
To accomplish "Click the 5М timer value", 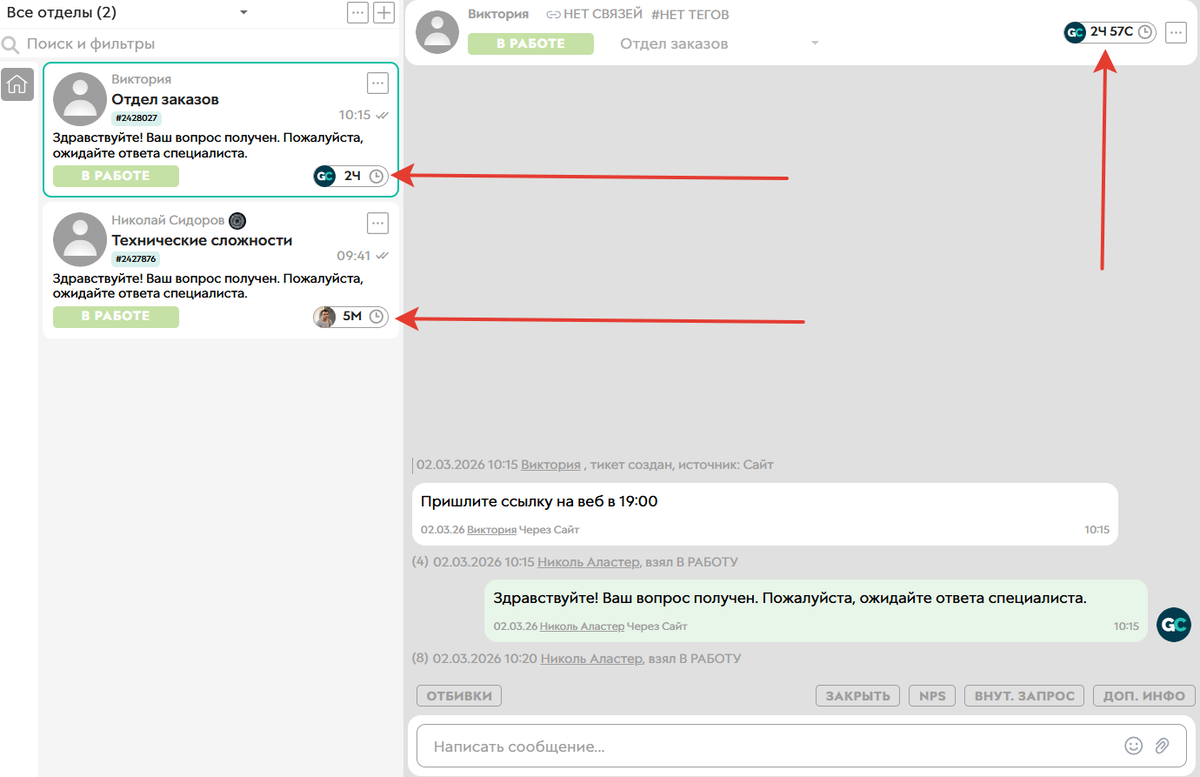I will tap(352, 317).
